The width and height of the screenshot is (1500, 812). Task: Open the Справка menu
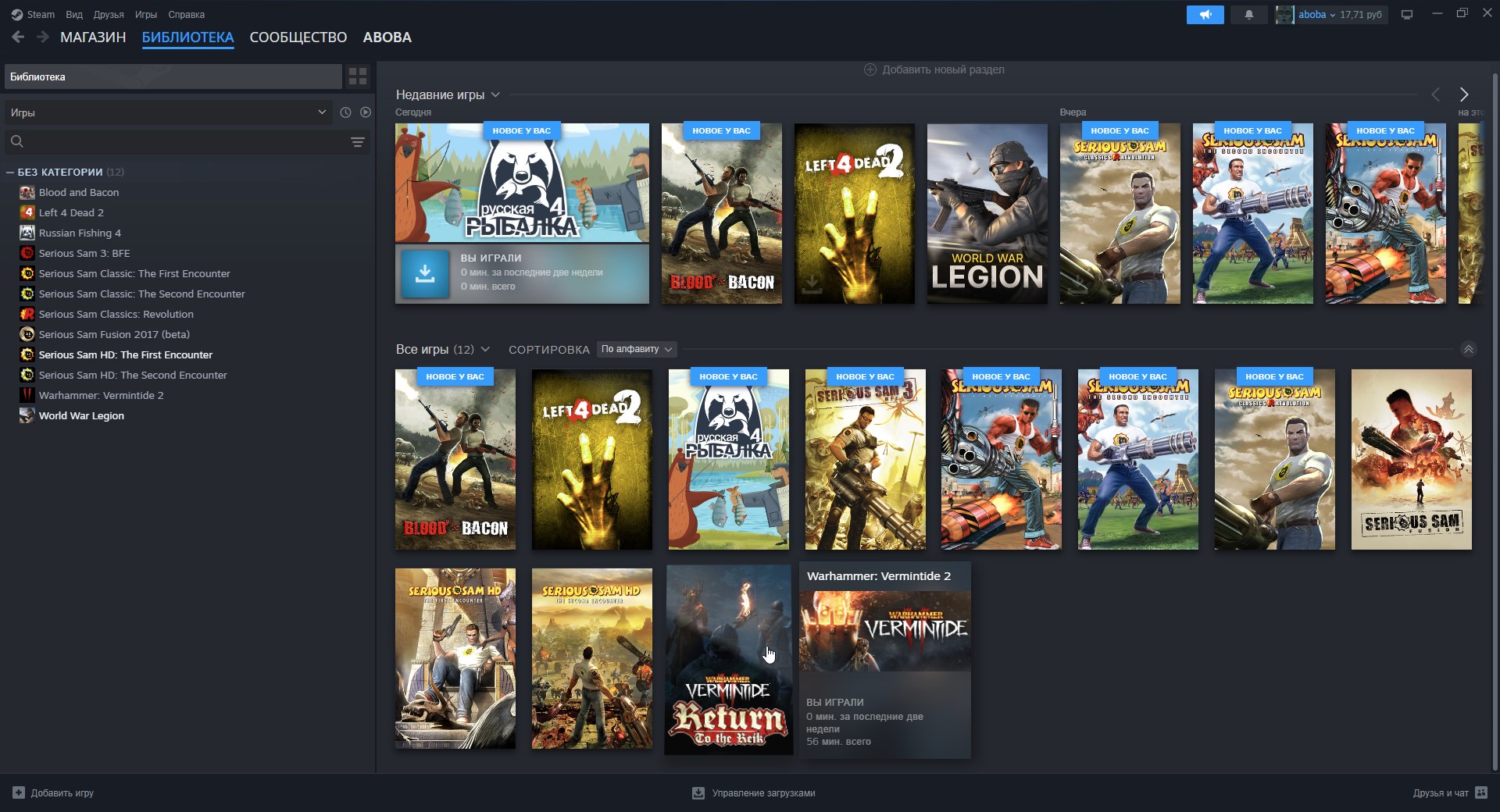pos(187,15)
